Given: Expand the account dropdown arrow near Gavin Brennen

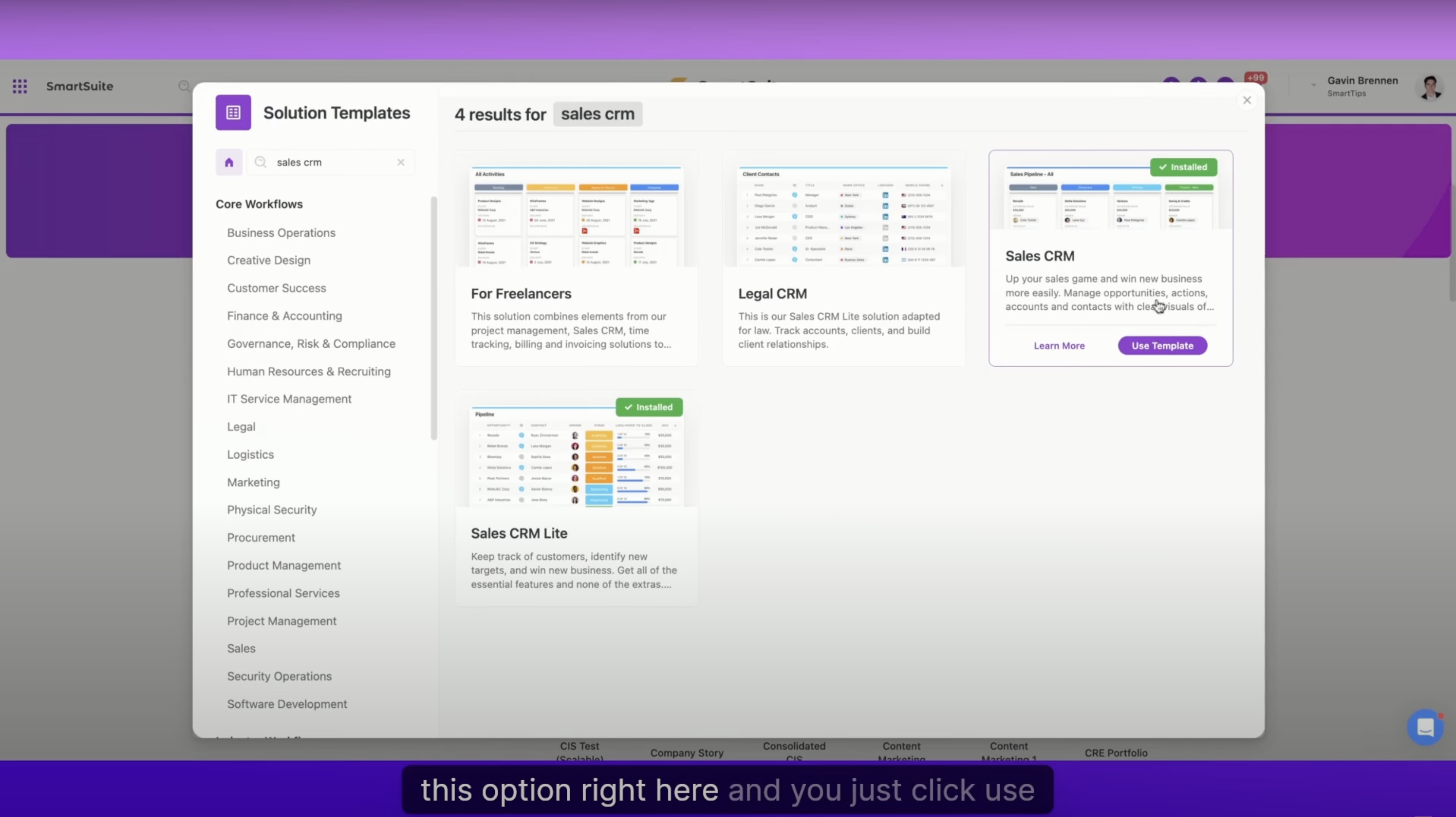Looking at the screenshot, I should (x=1313, y=85).
